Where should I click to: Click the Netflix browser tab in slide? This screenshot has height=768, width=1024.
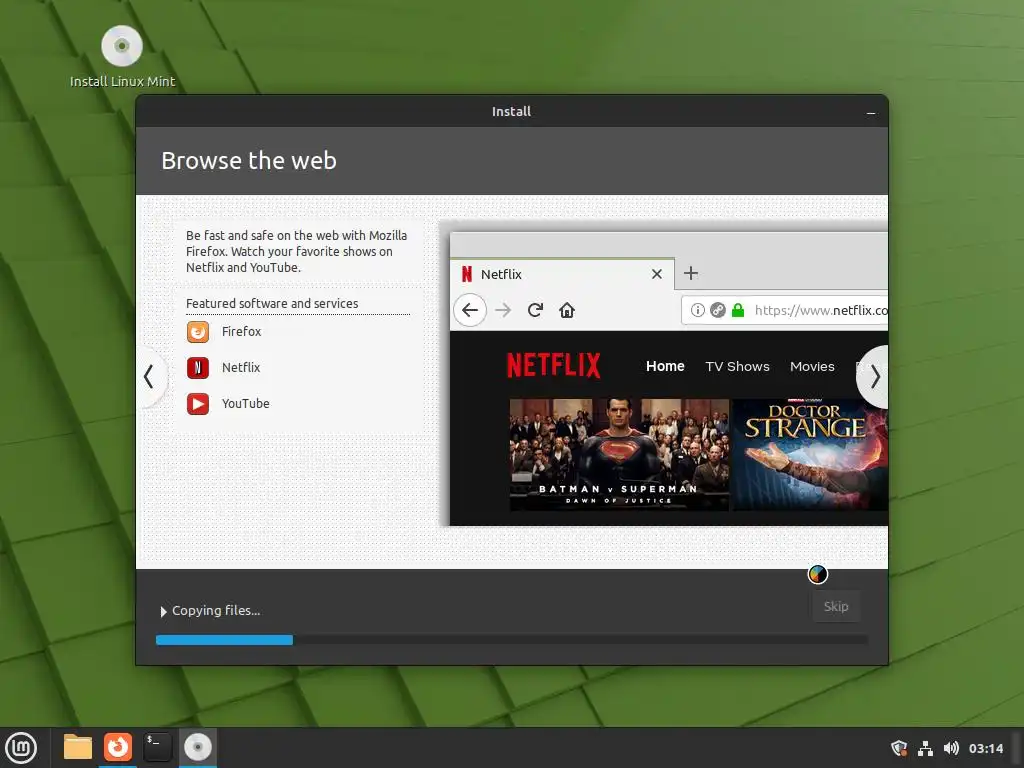[562, 274]
